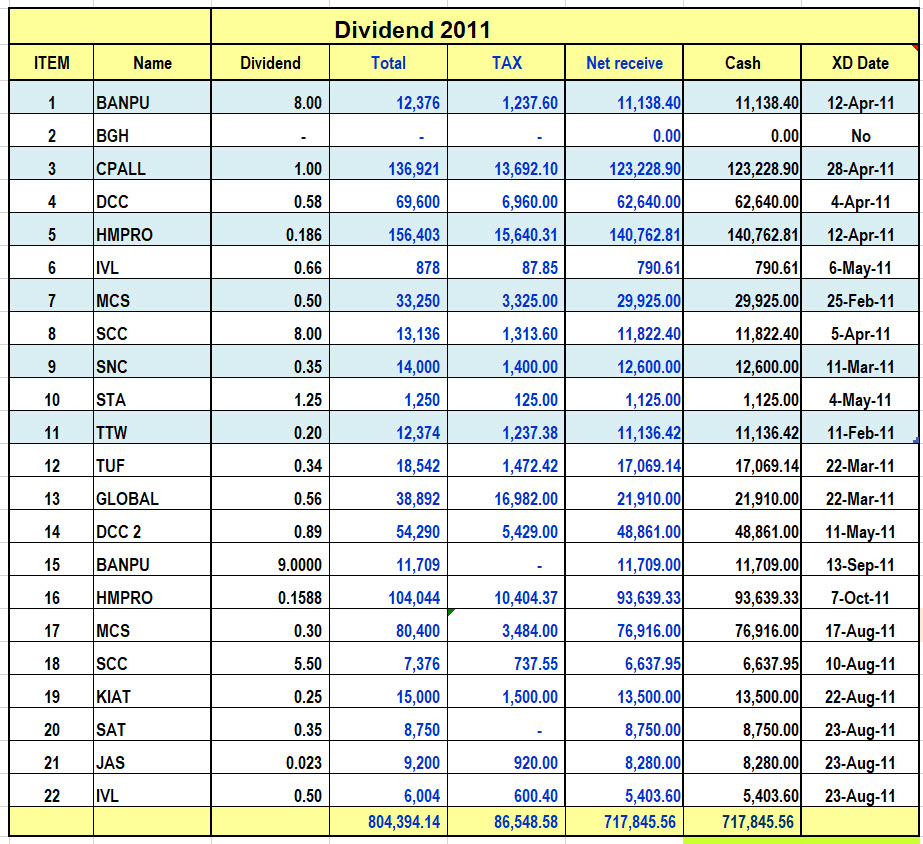Select XD Date cell 28-Apr-11
The width and height of the screenshot is (923, 844).
tap(860, 164)
